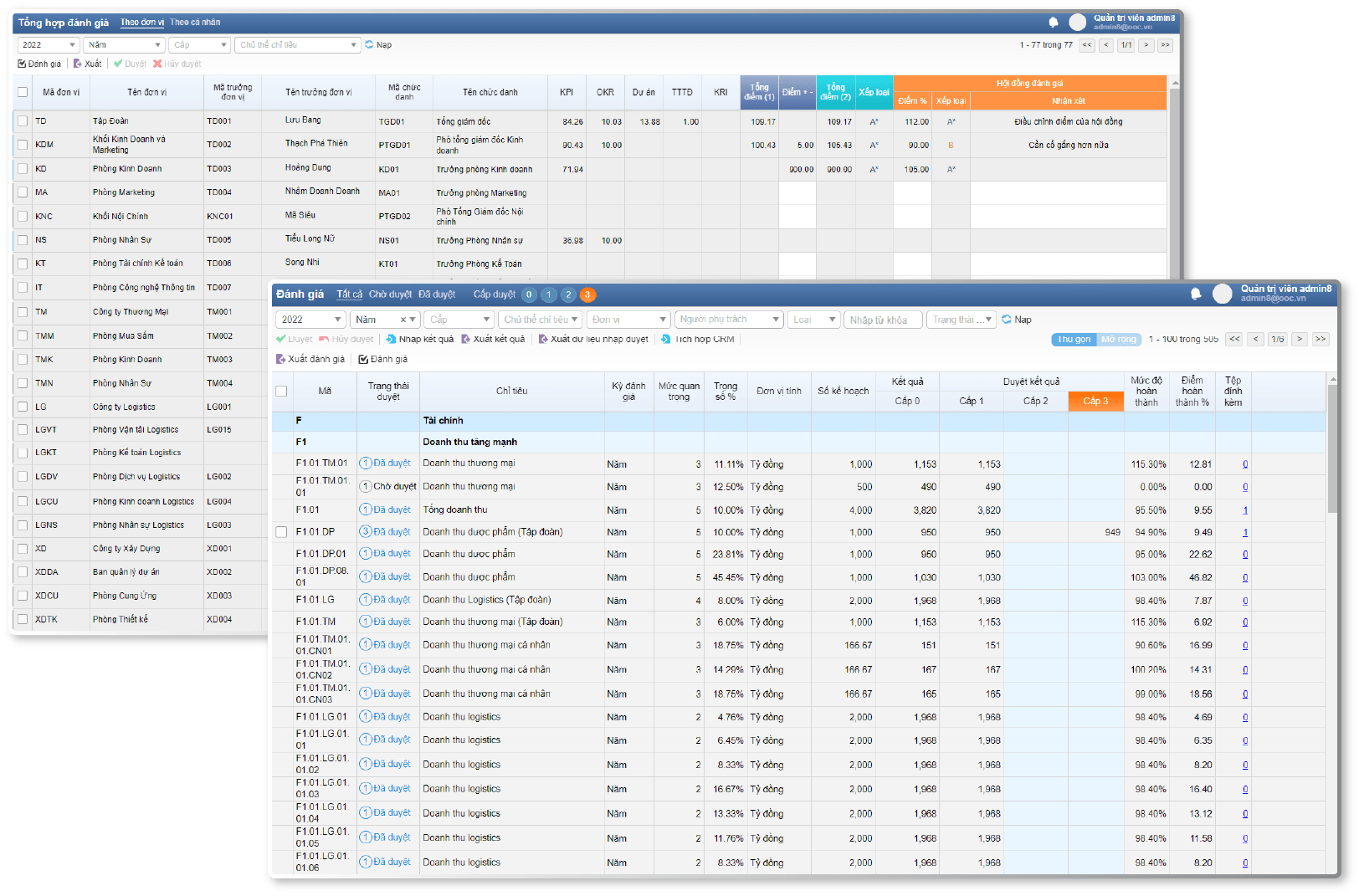Image resolution: width=1359 pixels, height=896 pixels.
Task: Open the Cấp dropdown in the Đánh giá window
Action: click(459, 320)
